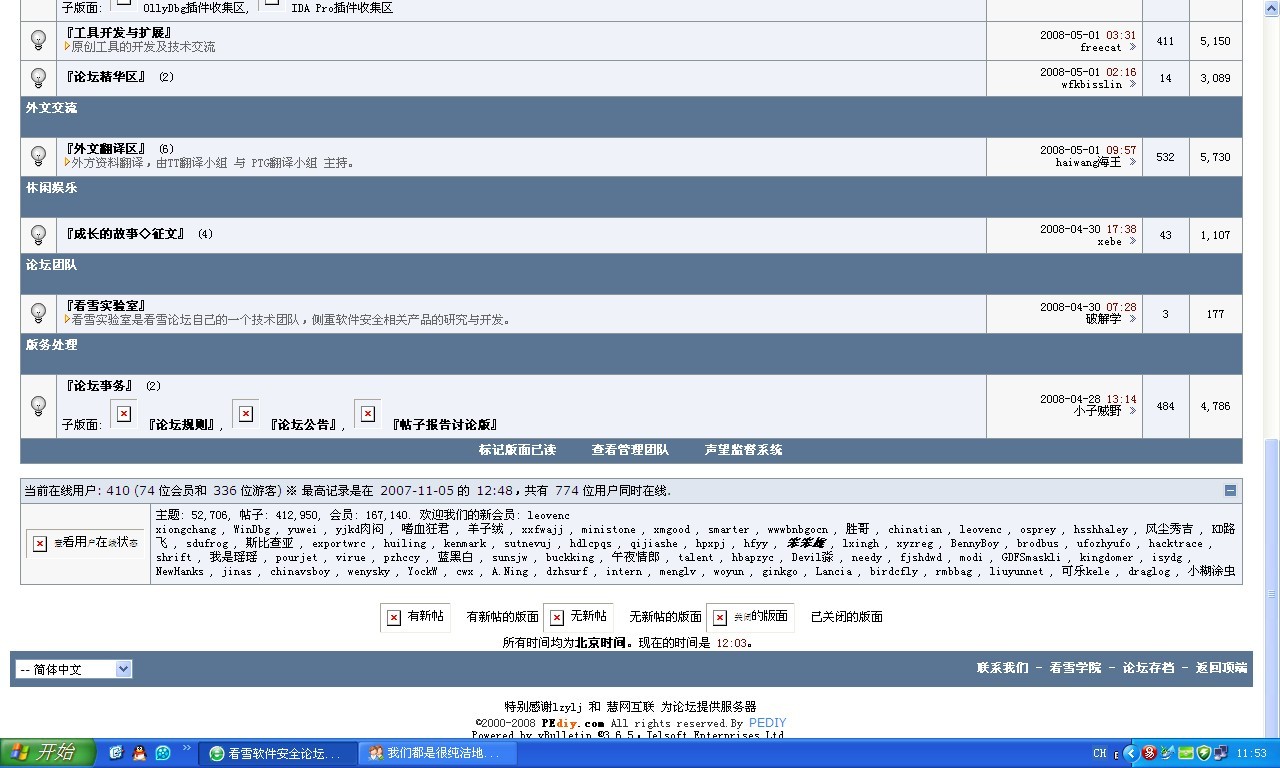
Task: Click the 论坛存档 footer link
Action: coord(1148,668)
